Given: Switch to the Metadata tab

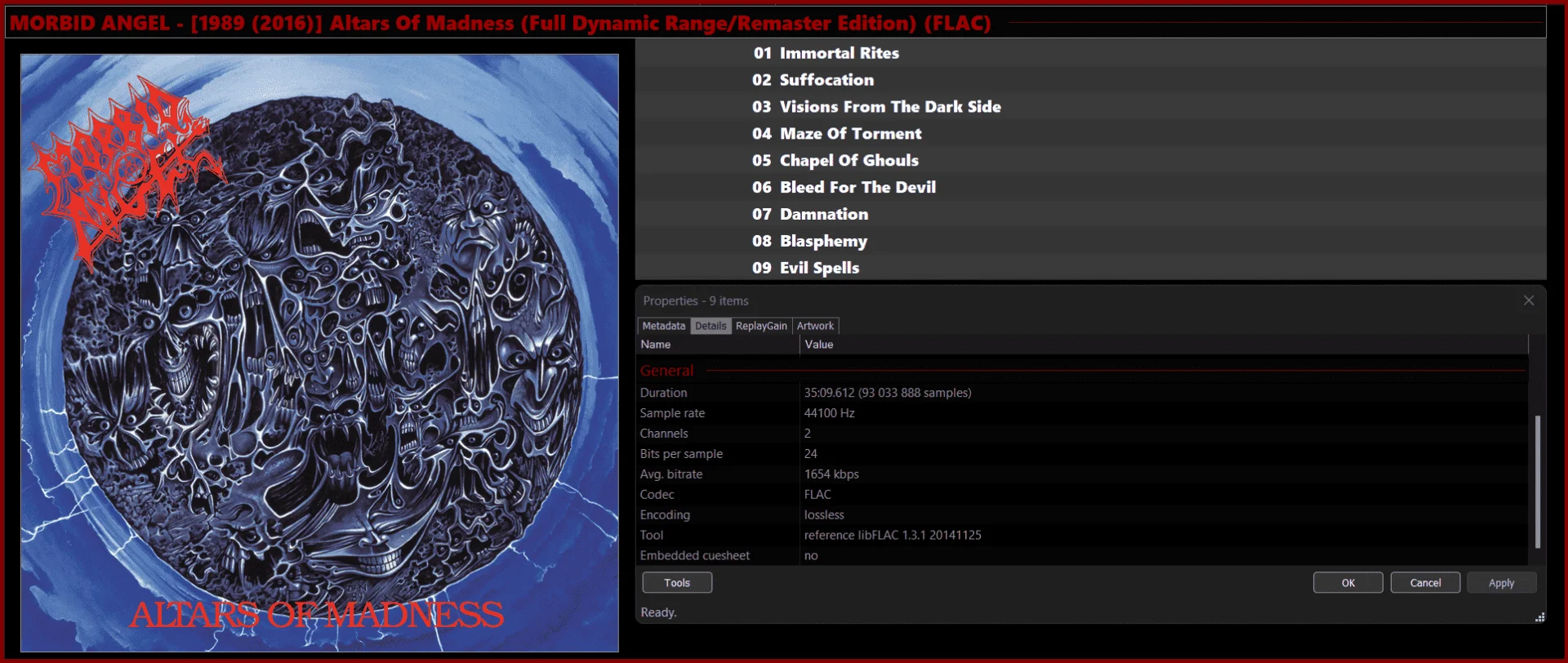Looking at the screenshot, I should [663, 326].
